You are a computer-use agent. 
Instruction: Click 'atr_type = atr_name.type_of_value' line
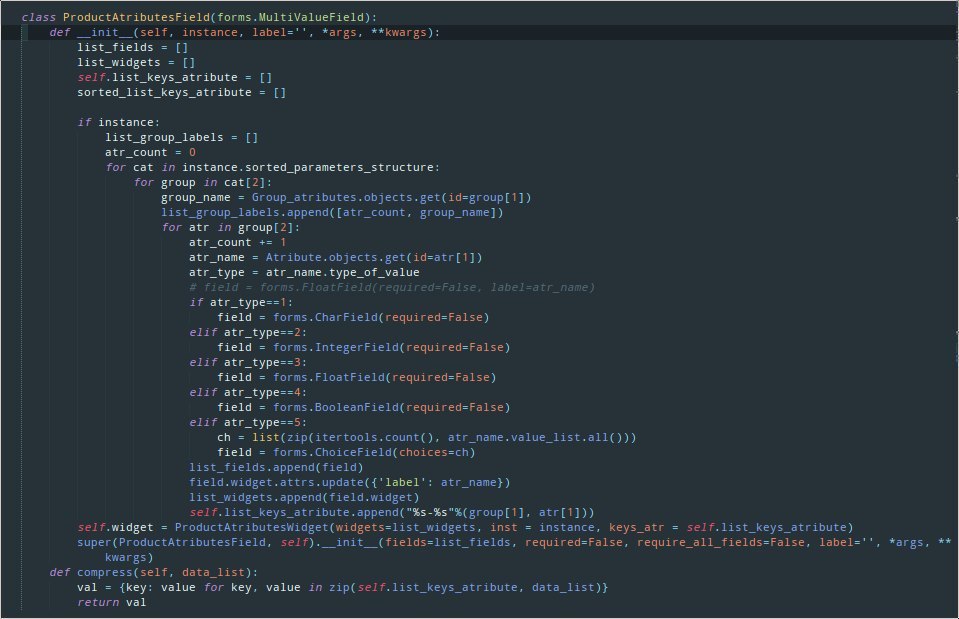click(304, 272)
